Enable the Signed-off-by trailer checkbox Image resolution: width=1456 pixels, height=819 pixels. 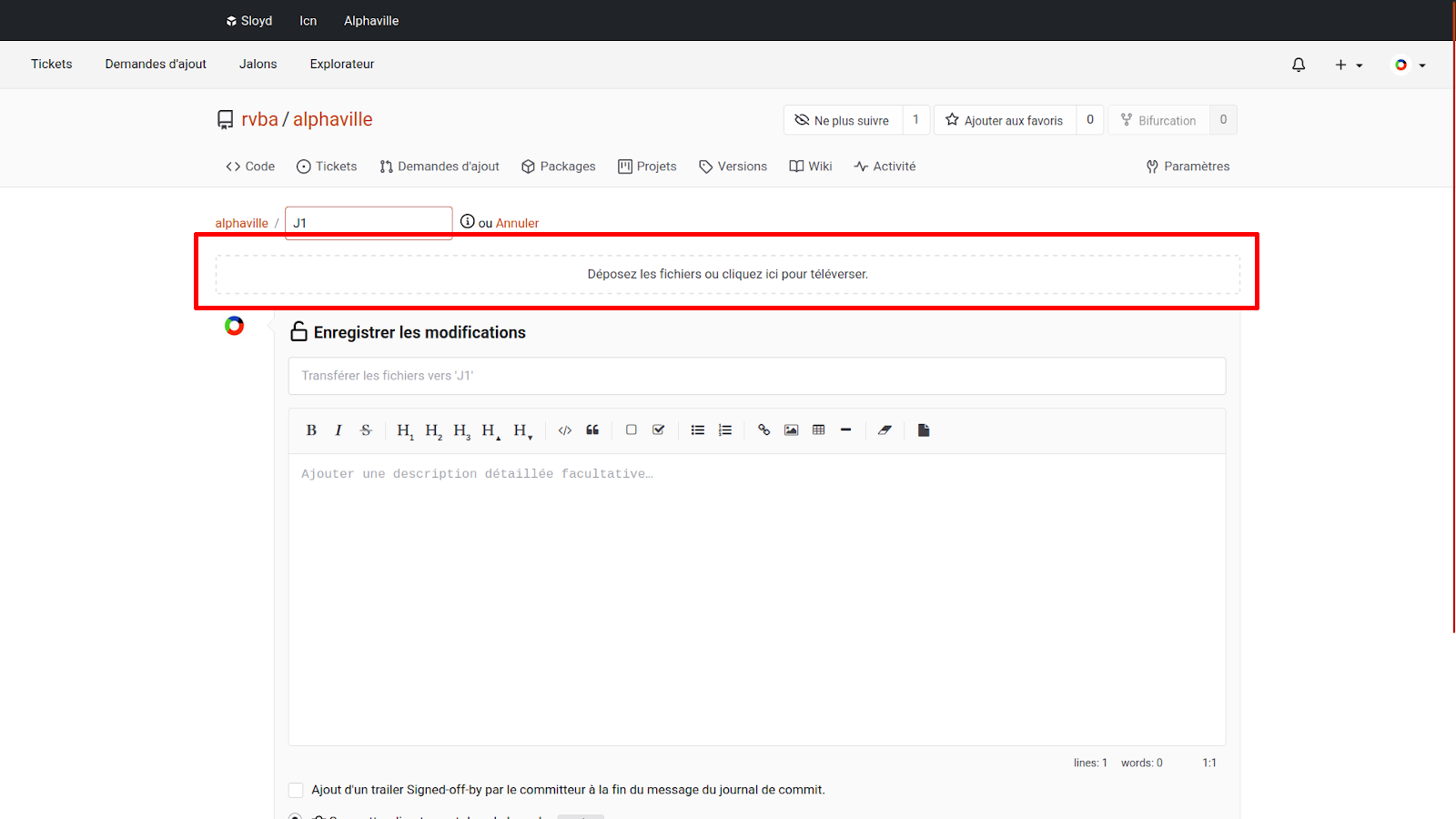(296, 790)
